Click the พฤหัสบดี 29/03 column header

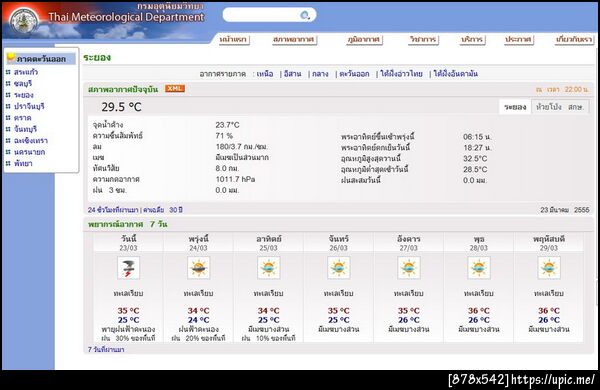pos(549,243)
